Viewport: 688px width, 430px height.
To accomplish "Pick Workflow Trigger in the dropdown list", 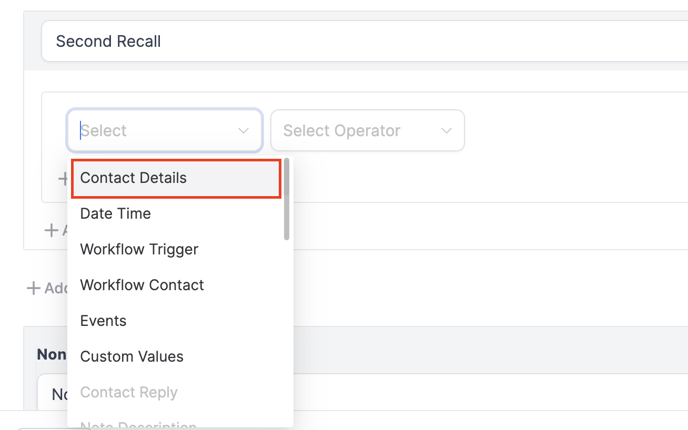I will pos(139,249).
